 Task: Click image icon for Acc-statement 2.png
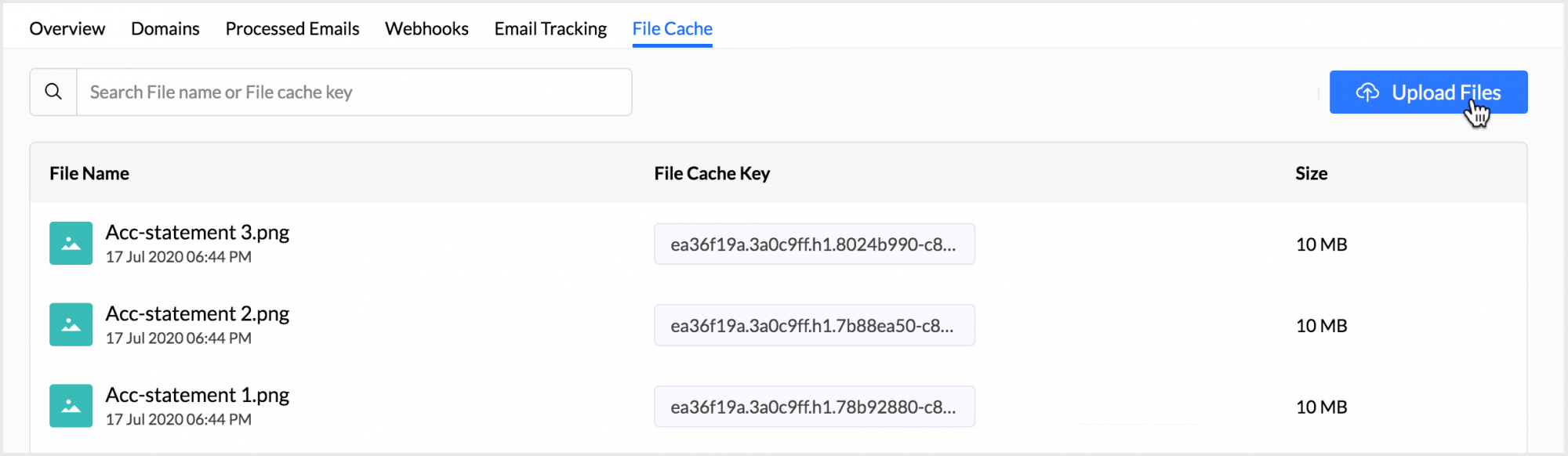point(71,325)
